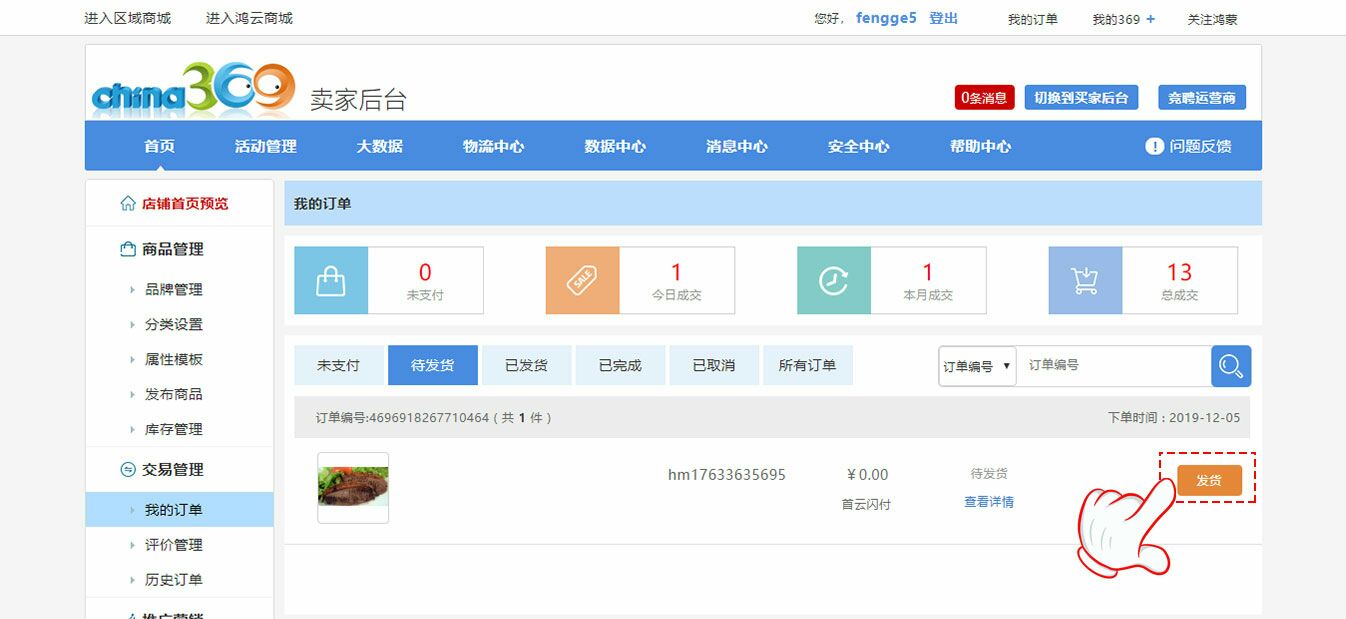Open 物流中心 in the navigation bar
The height and width of the screenshot is (619, 1346).
[x=493, y=146]
